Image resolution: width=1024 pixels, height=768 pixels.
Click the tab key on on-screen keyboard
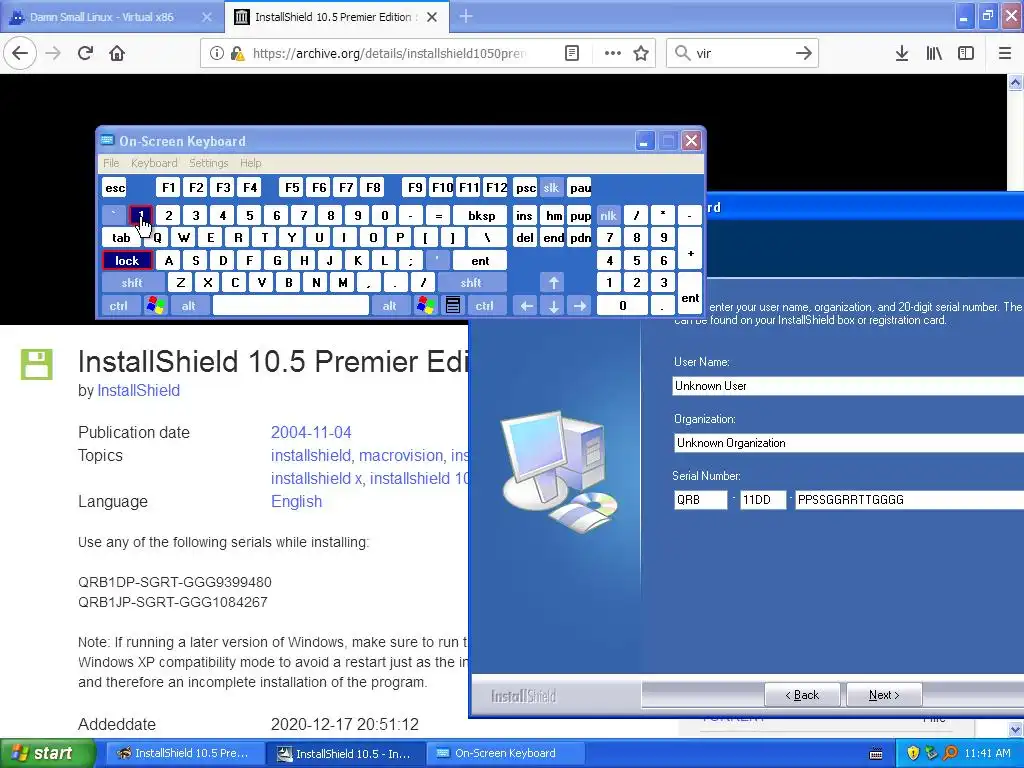pos(121,238)
